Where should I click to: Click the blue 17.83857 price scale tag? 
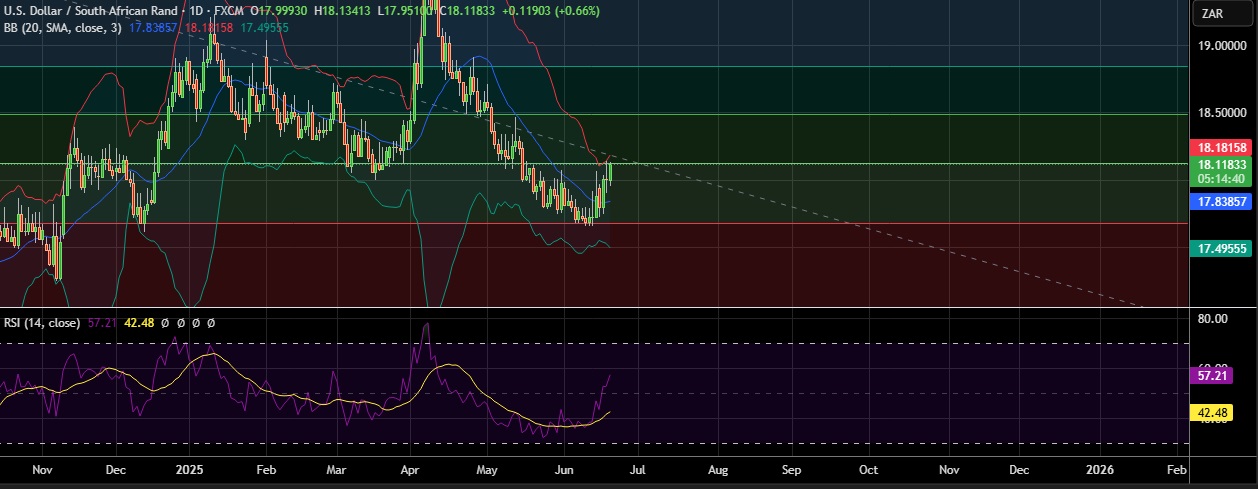(x=1220, y=201)
